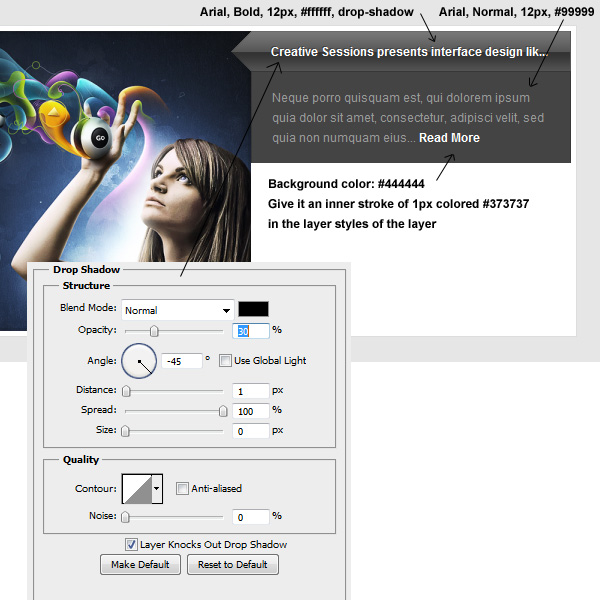This screenshot has width=600, height=600.
Task: Click the Spread field showing 100
Action: [251, 411]
